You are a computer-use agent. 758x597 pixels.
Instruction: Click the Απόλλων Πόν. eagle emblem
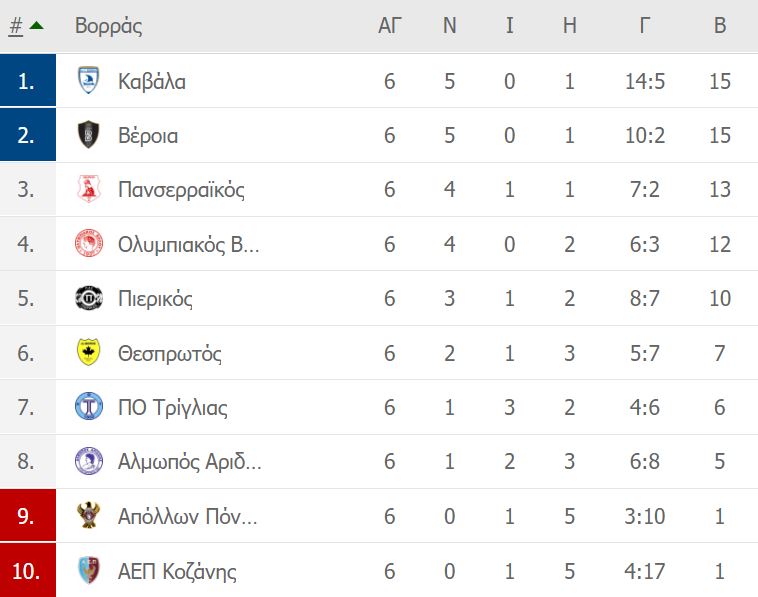pyautogui.click(x=88, y=515)
